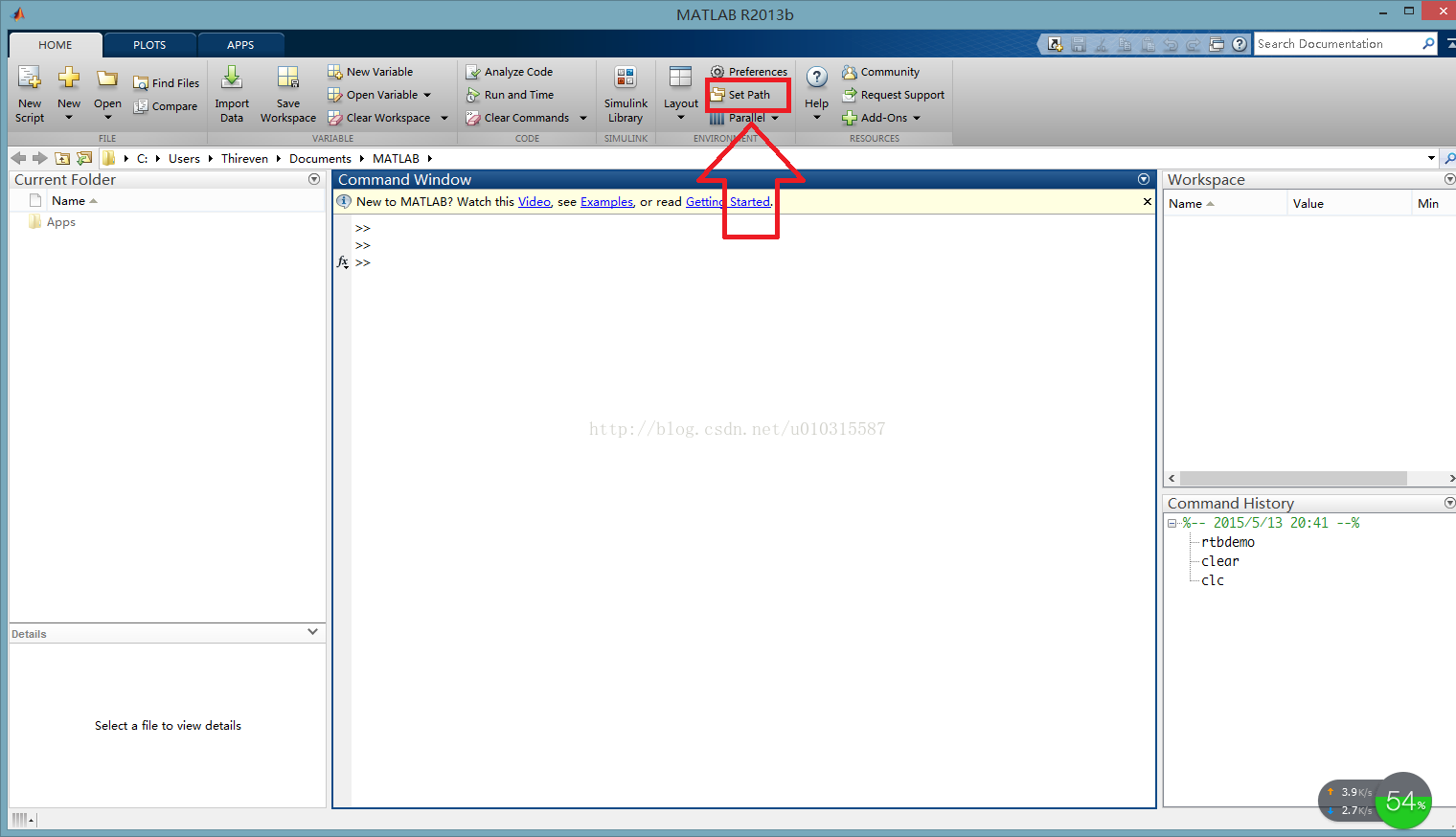Open the Getting Started link
This screenshot has height=837, width=1456.
pos(728,201)
